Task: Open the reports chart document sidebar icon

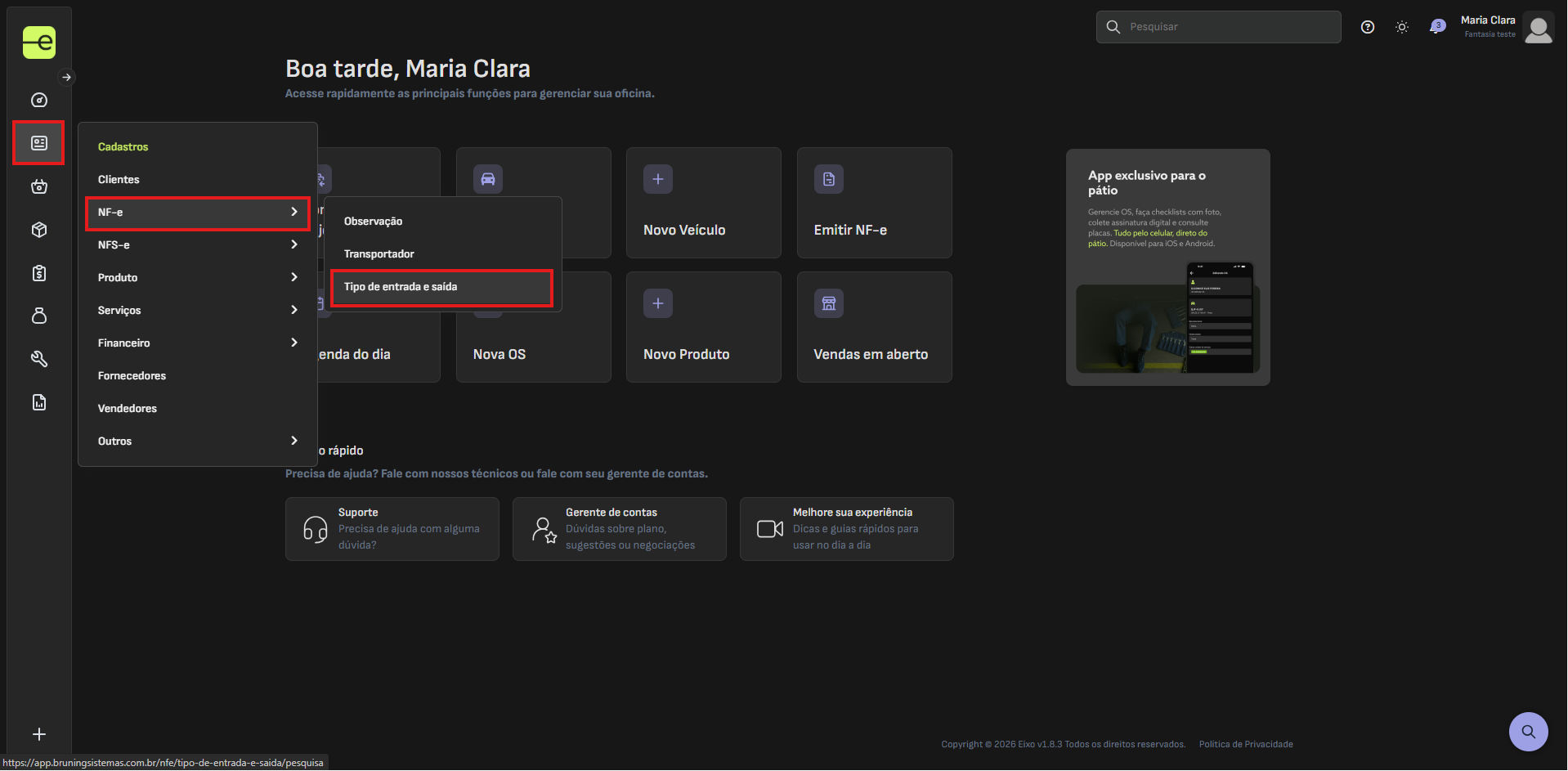Action: (x=39, y=402)
